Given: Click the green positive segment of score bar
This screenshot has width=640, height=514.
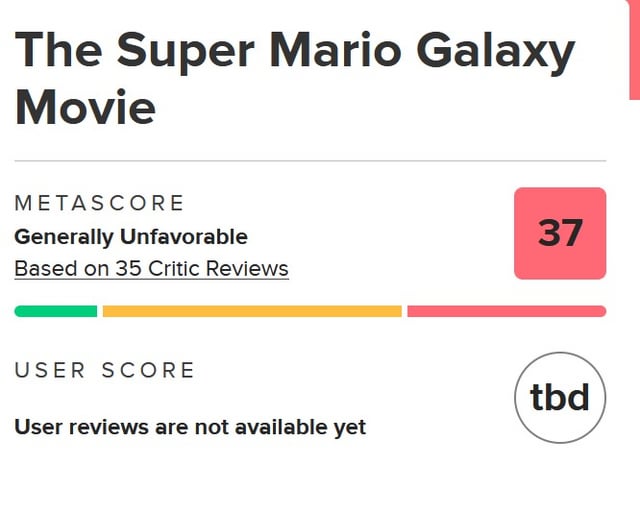Looking at the screenshot, I should pyautogui.click(x=56, y=311).
